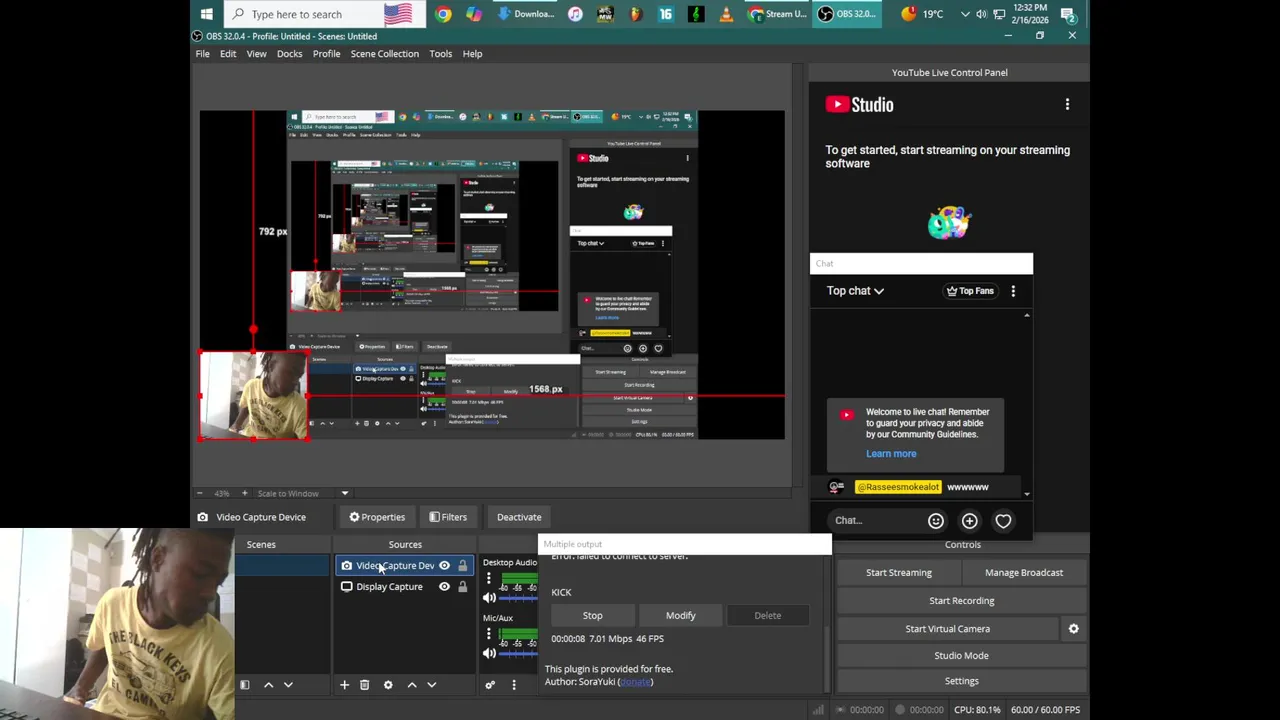Follow the Learn more link in chat
The image size is (1280, 720).
[891, 454]
